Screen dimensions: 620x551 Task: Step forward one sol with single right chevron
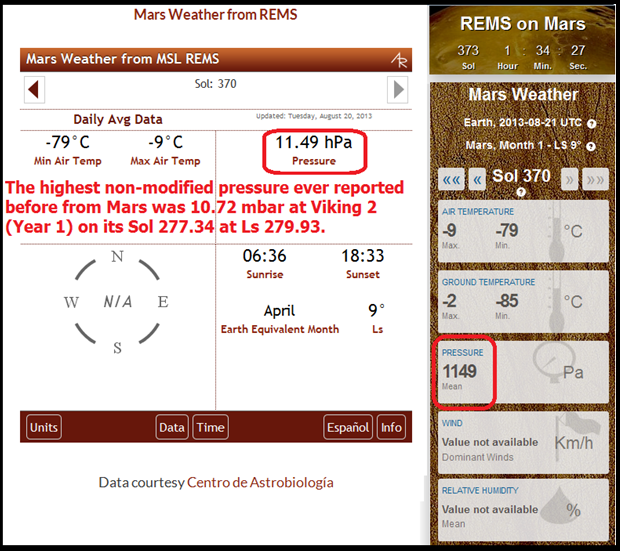pos(569,180)
